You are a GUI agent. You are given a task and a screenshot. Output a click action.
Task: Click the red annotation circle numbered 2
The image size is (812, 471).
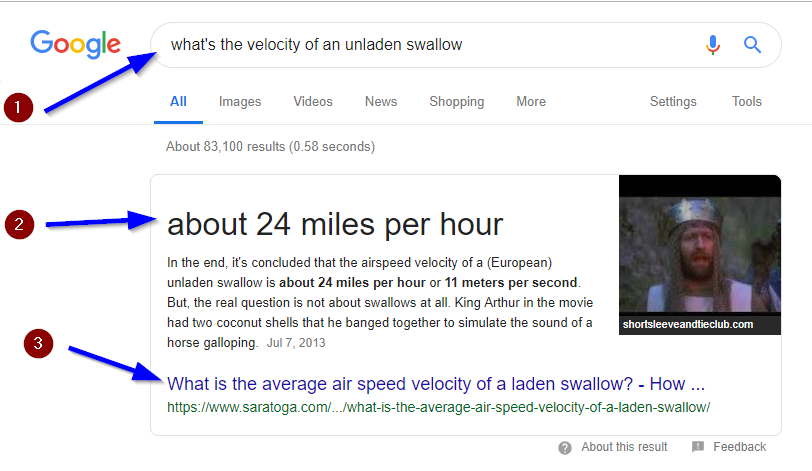click(x=19, y=225)
